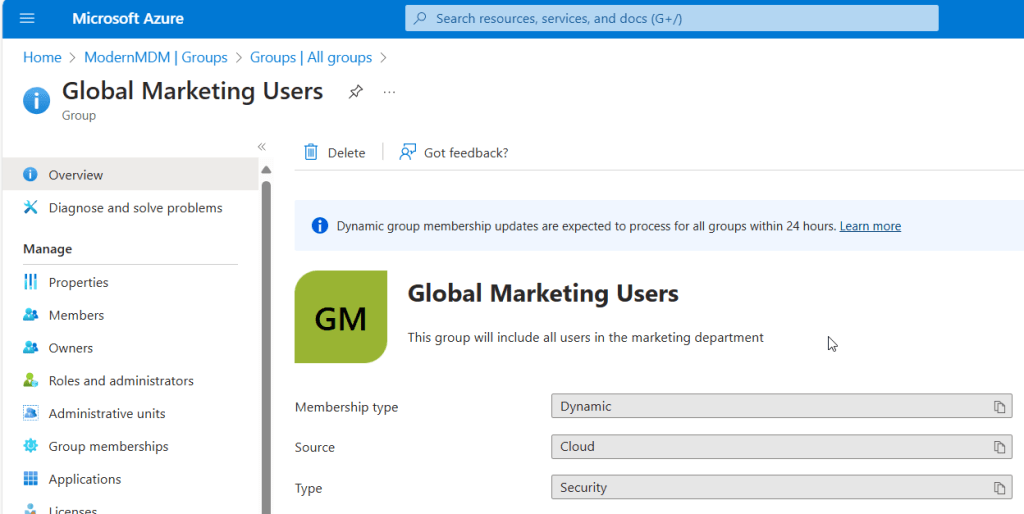
Task: Open the Learn more link
Action: [870, 226]
